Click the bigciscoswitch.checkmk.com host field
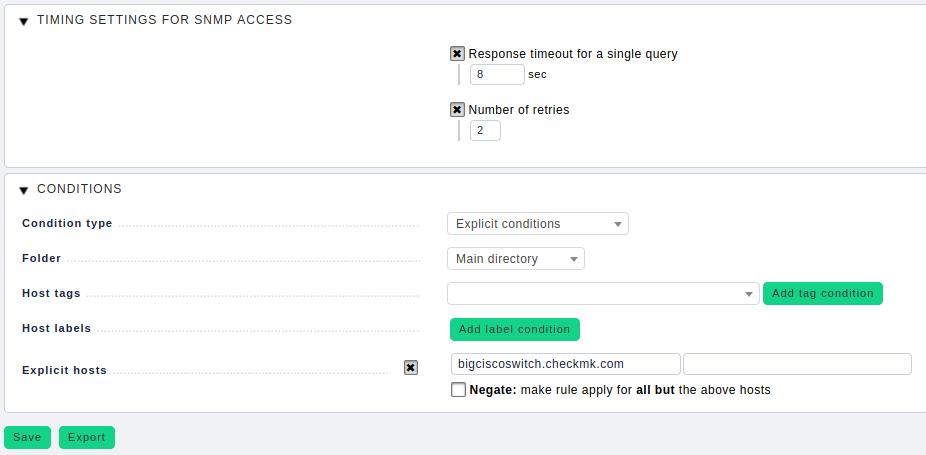Viewport: 926px width, 455px height. click(x=566, y=364)
